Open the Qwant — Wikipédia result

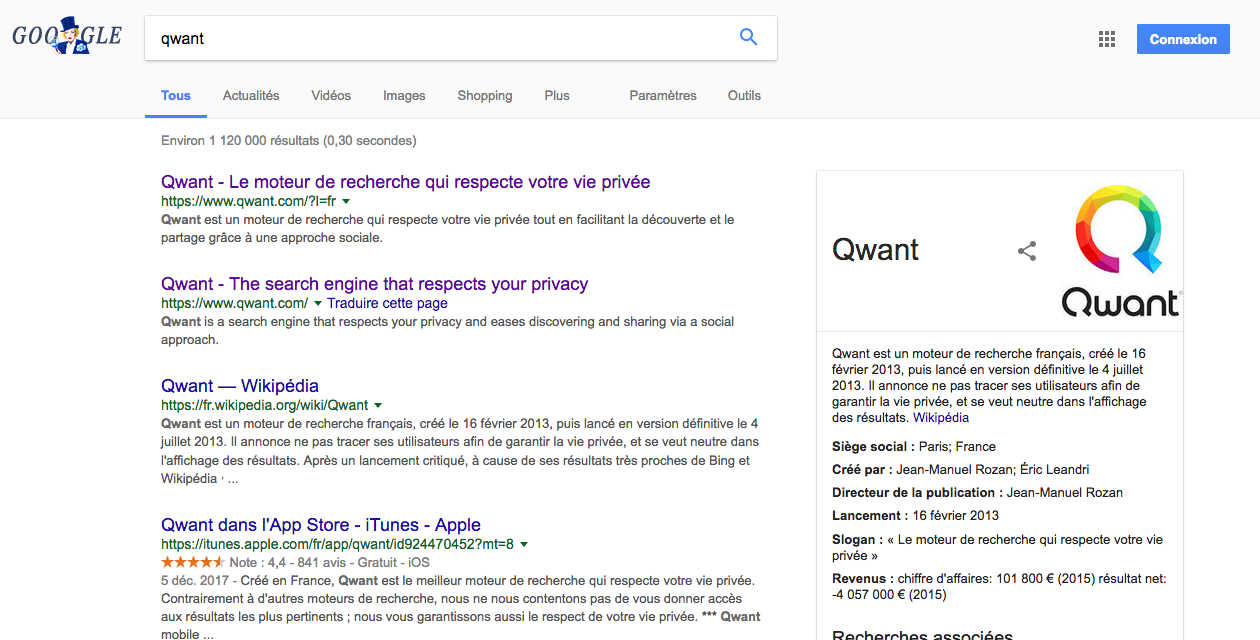point(240,386)
